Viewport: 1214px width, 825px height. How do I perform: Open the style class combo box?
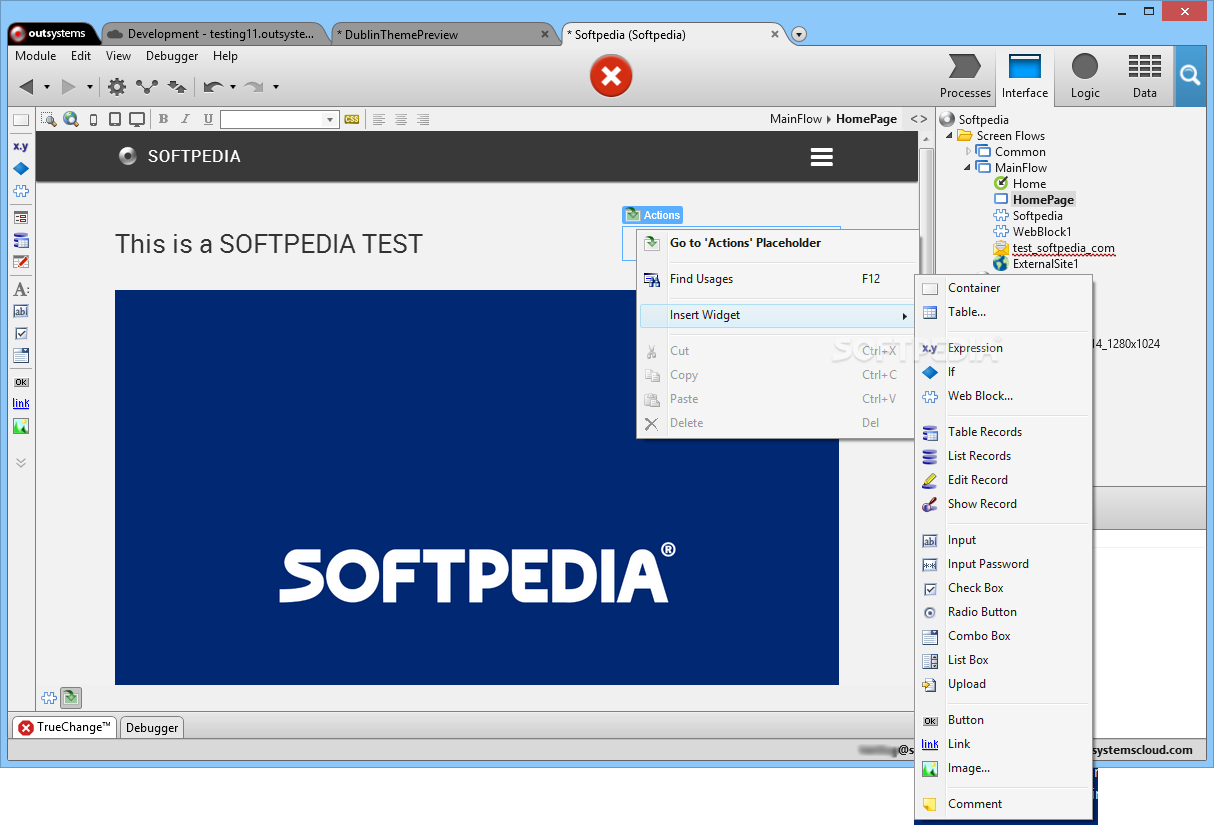(280, 119)
